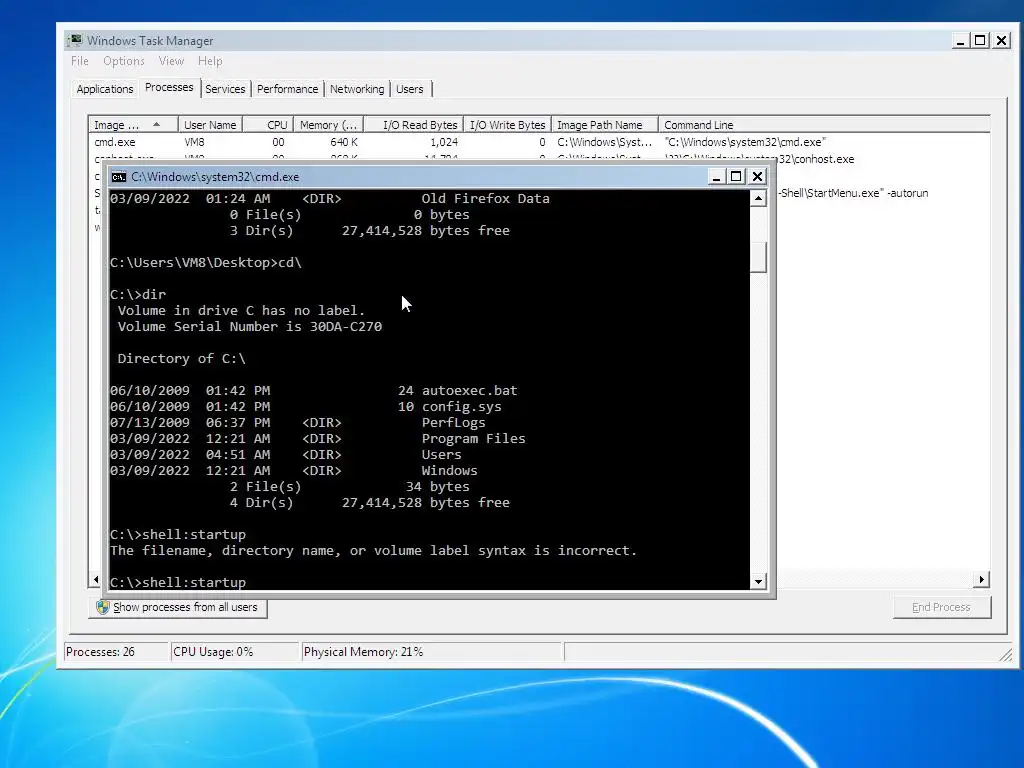Viewport: 1024px width, 768px height.
Task: Switch to the Networking tab
Action: point(357,89)
